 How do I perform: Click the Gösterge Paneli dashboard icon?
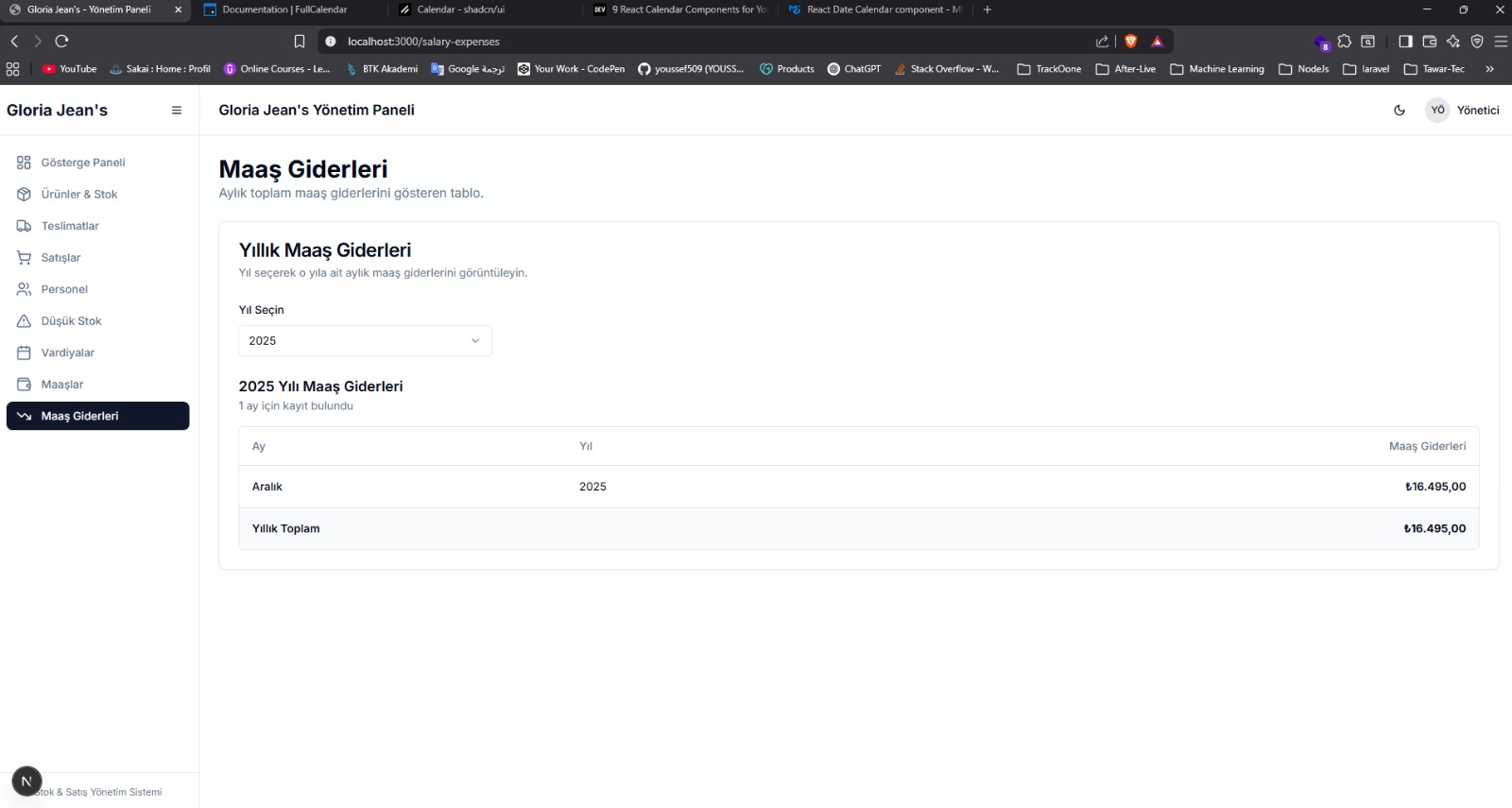tap(24, 163)
